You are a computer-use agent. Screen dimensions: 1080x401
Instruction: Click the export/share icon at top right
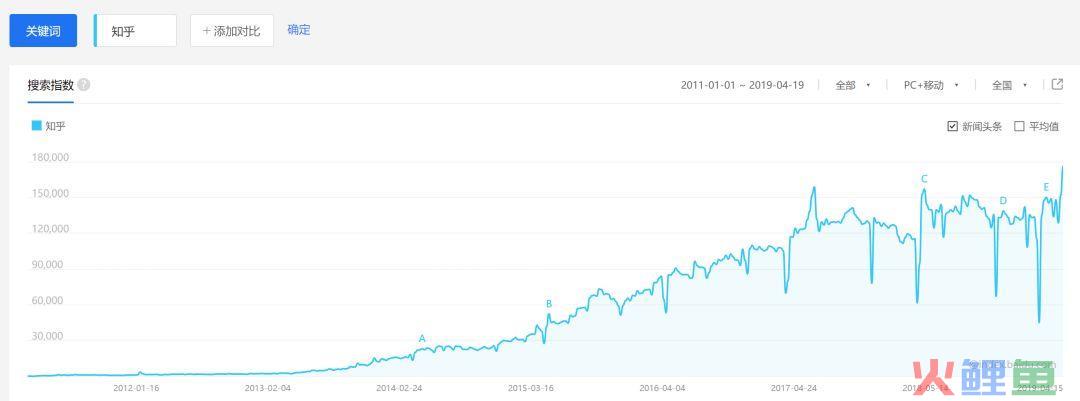pos(1057,85)
